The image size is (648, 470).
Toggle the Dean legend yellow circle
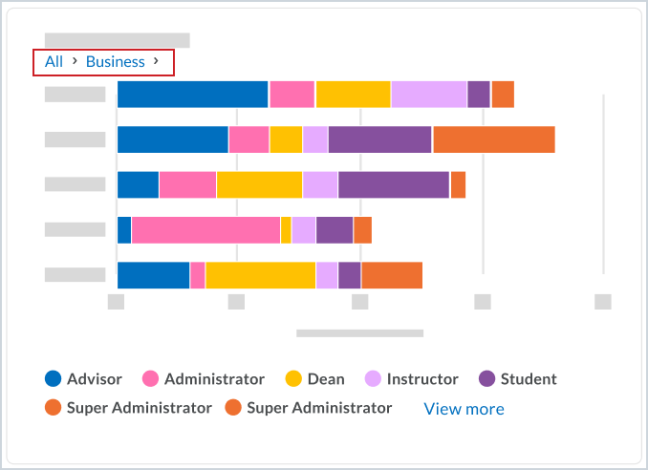(294, 379)
